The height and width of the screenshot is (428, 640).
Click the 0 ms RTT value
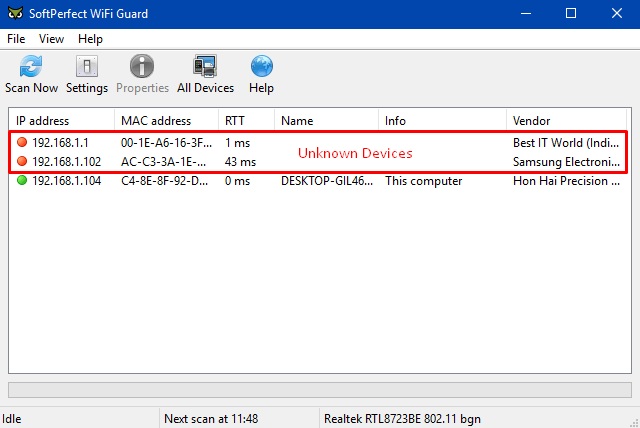[238, 181]
